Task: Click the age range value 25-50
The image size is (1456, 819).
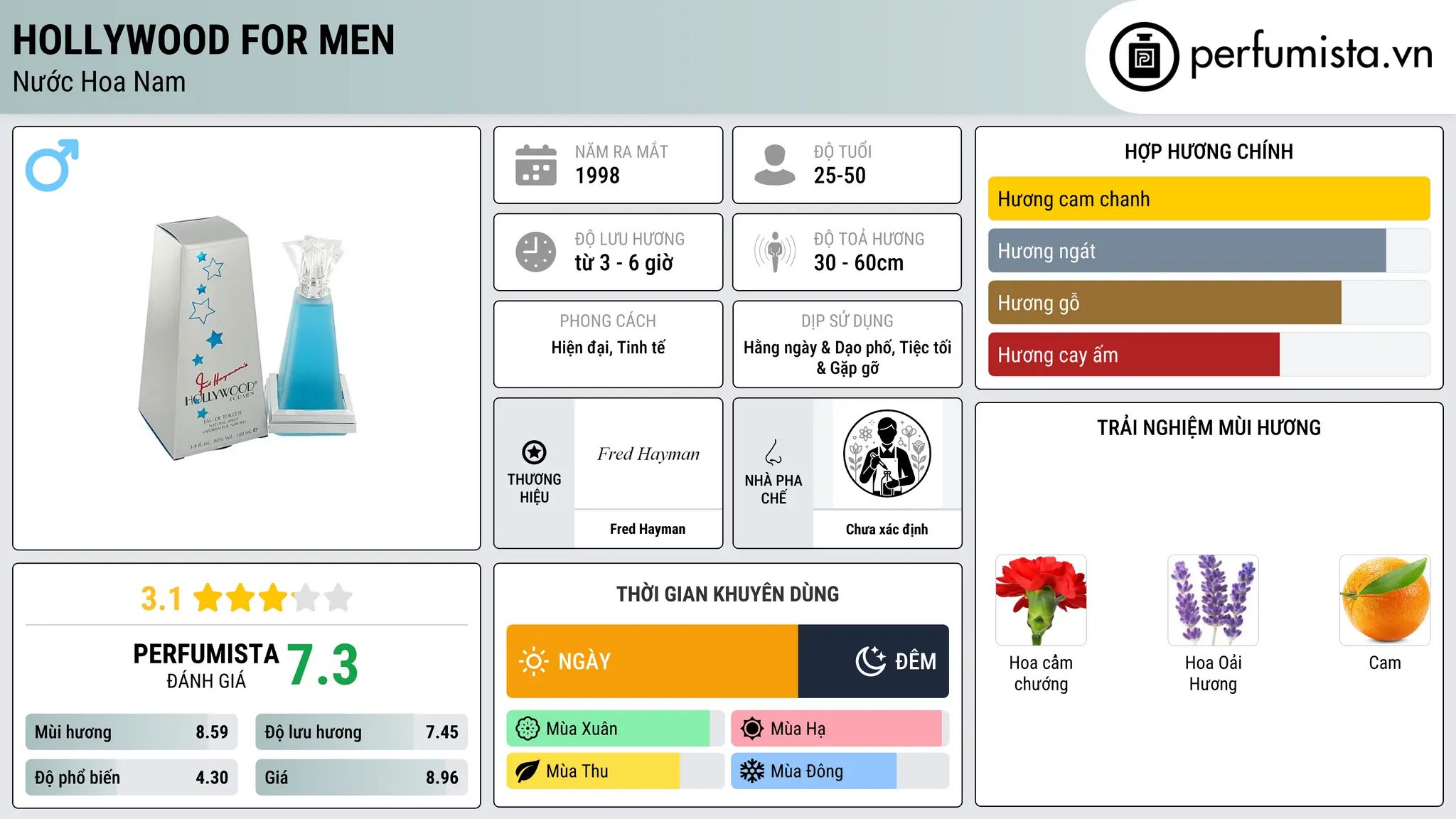Action: tap(840, 176)
